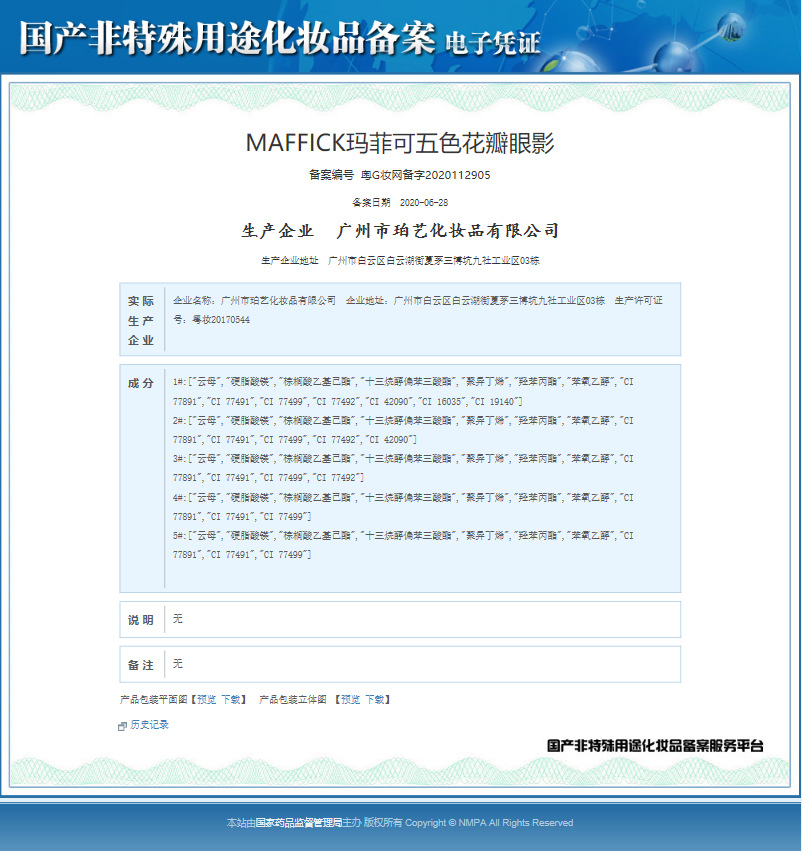Image resolution: width=802 pixels, height=851 pixels.
Task: Click the 国产非特殊用途化妆品备案 header banner title
Action: click(x=227, y=36)
